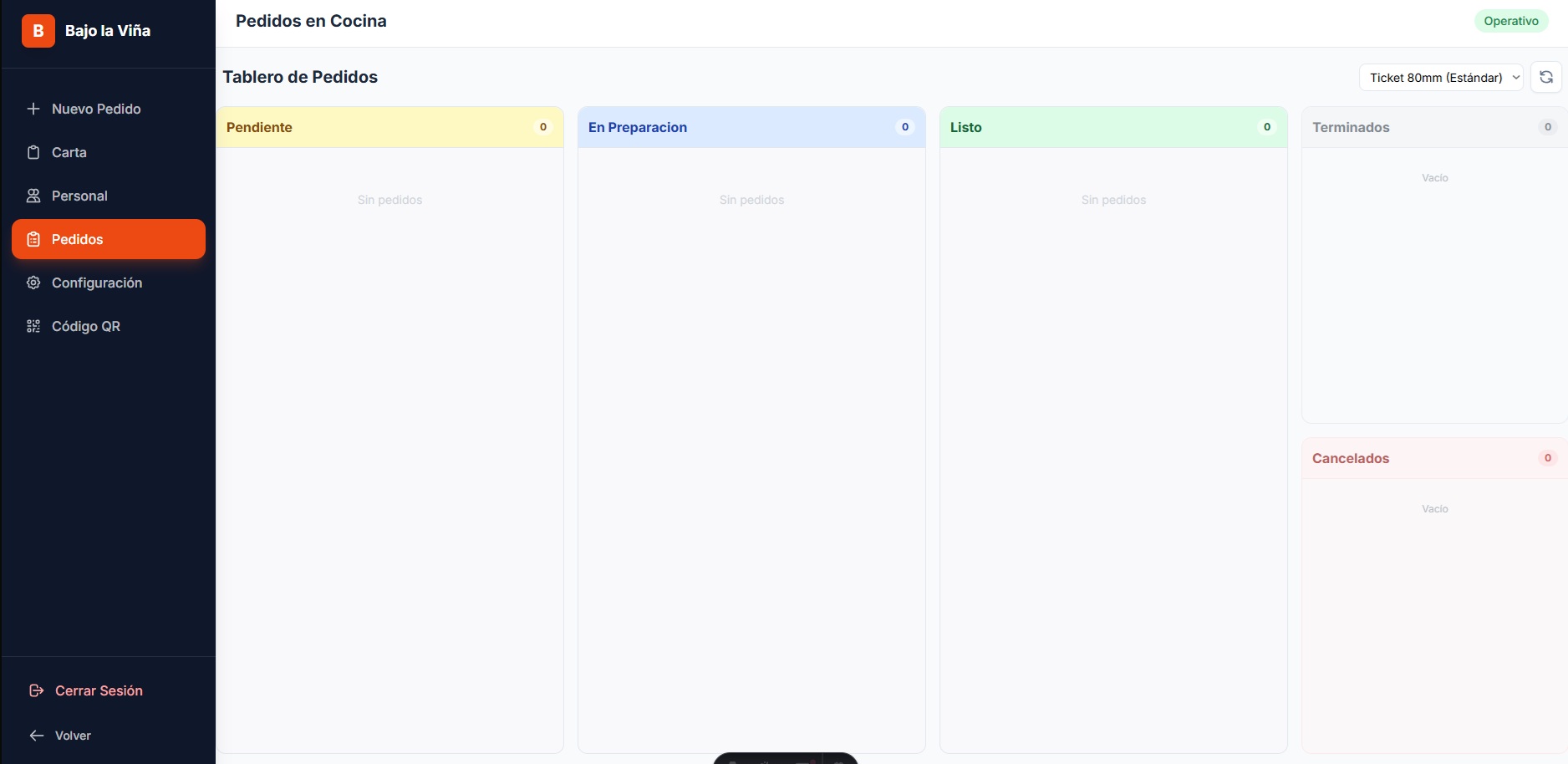
Task: Select the clipboard icon beside Carta
Action: (x=33, y=152)
